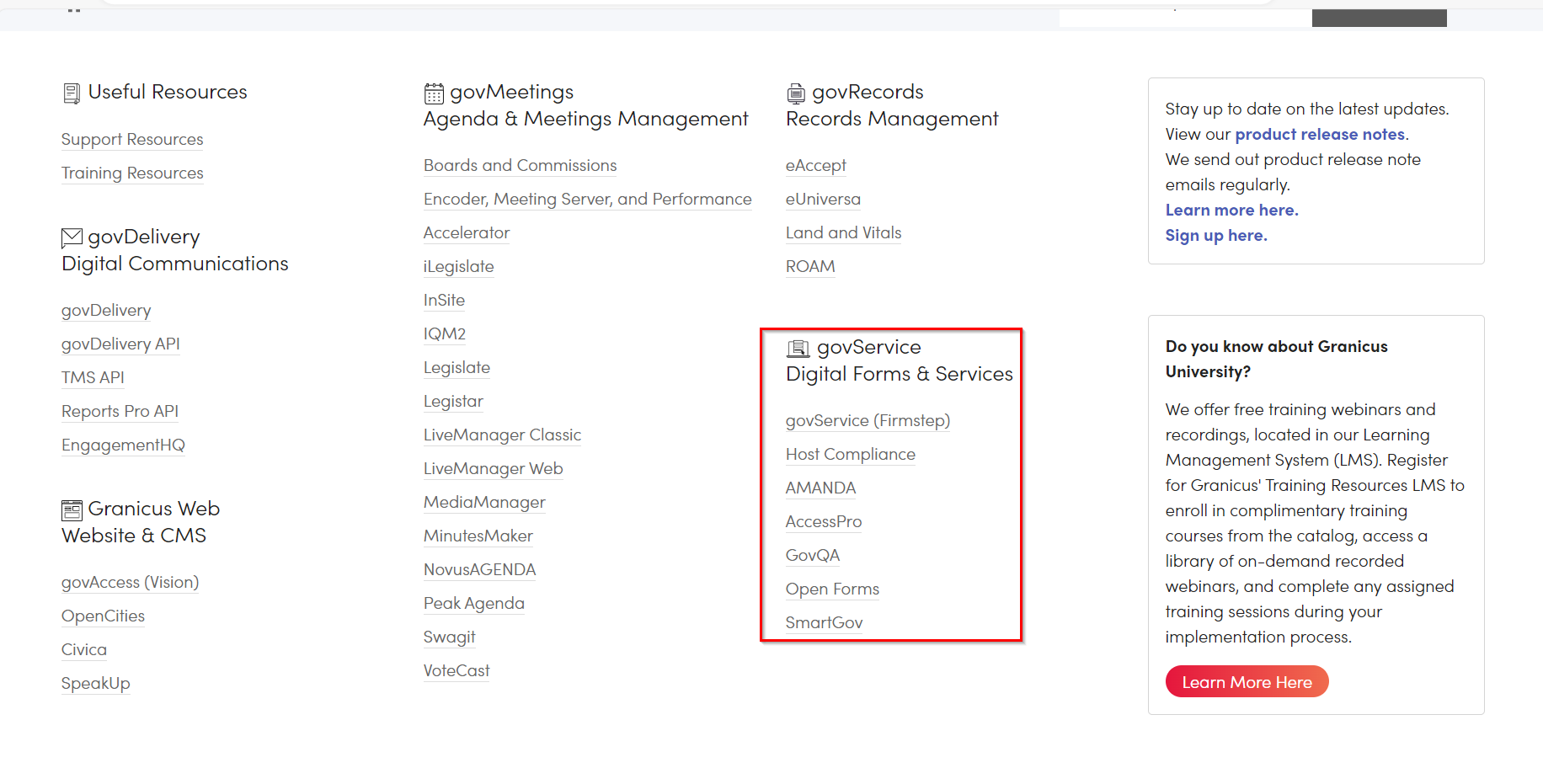Select the govDelivery API link
The image size is (1543, 784).
coord(120,344)
